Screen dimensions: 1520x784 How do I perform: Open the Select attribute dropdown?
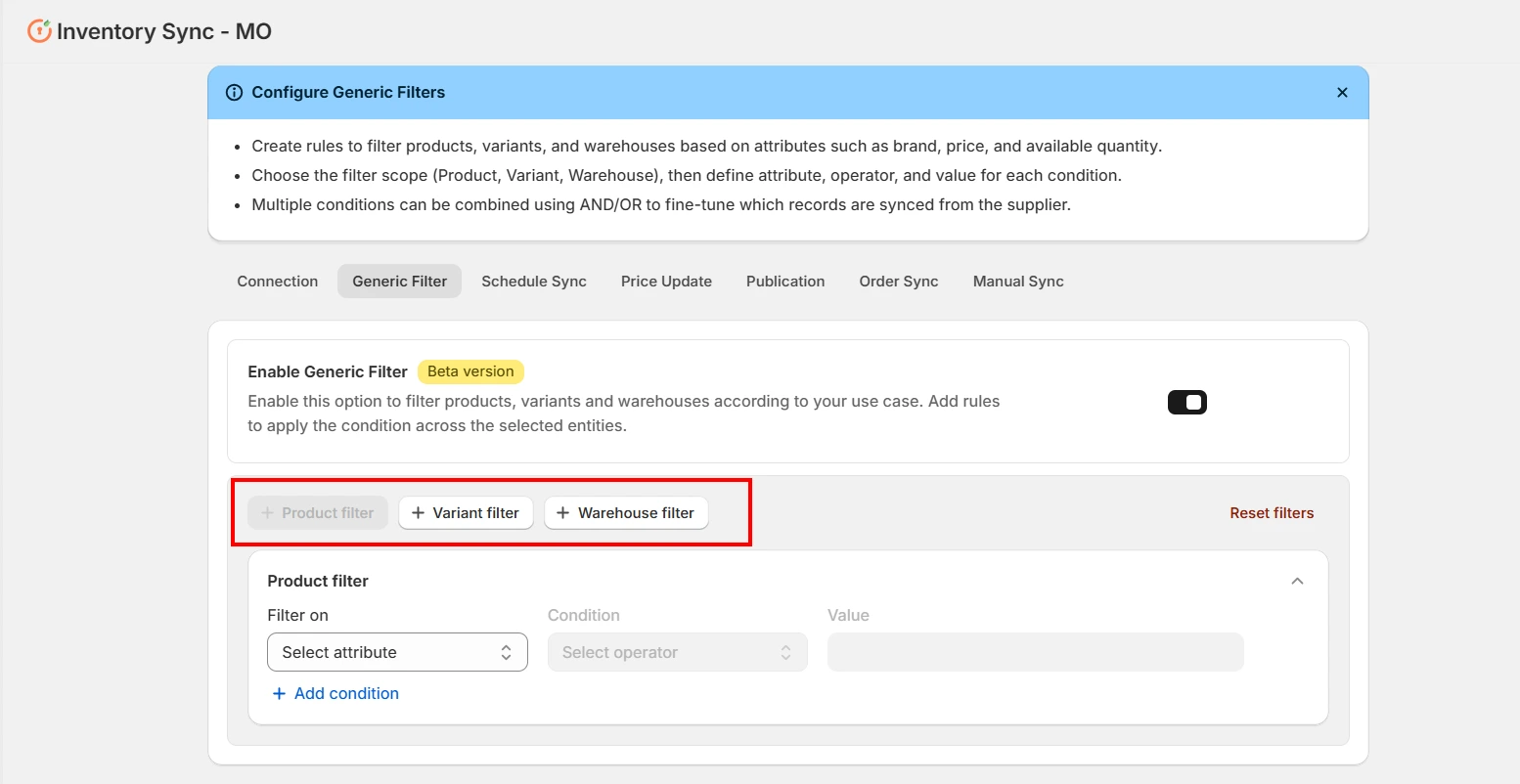[397, 652]
